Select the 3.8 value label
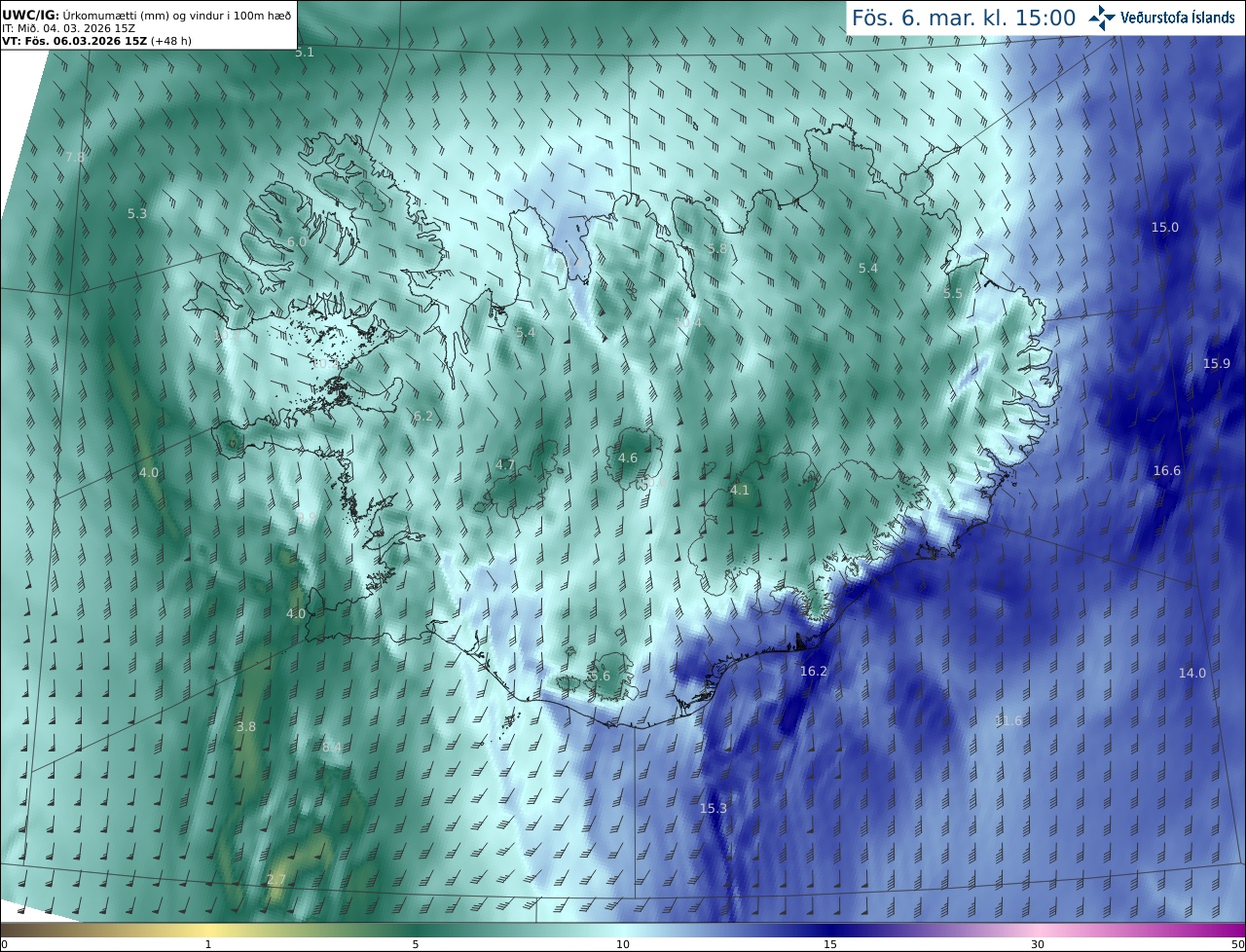Viewport: 1246px width, 952px height. tap(246, 727)
